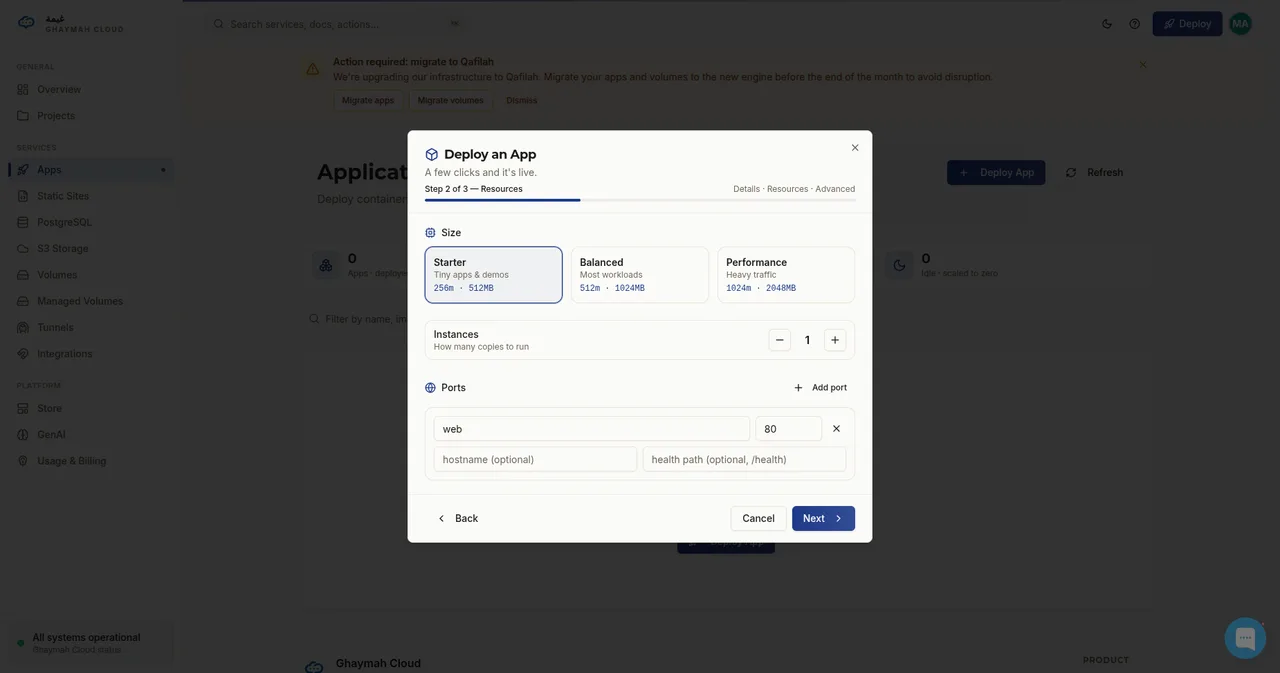Click the Overview grid icon
Viewport: 1280px width, 673px height.
(23, 90)
